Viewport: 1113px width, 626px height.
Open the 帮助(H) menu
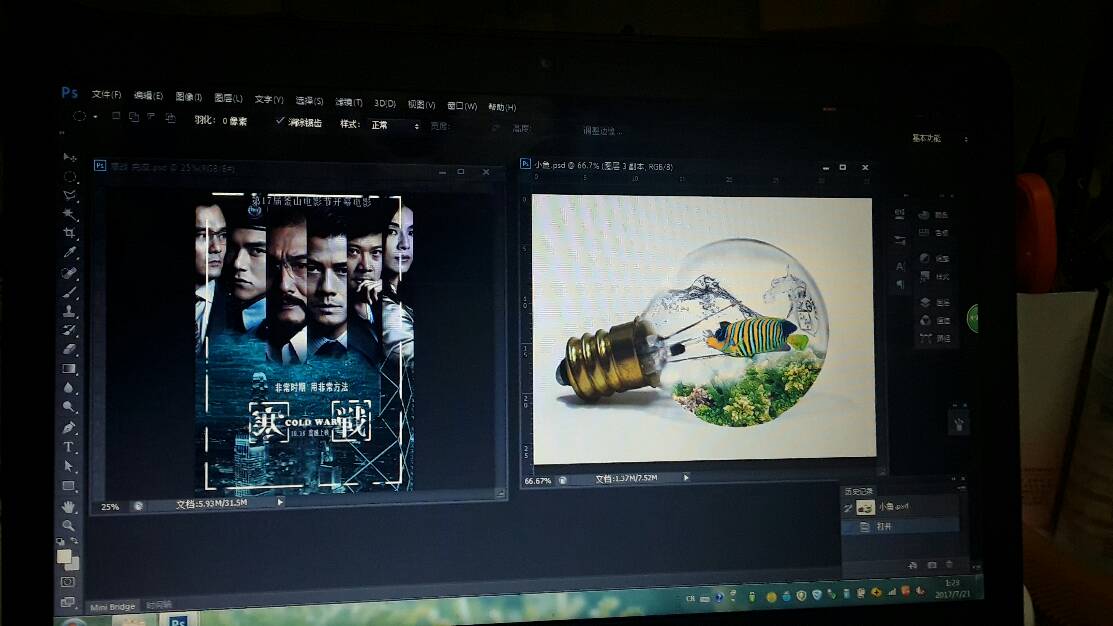[502, 108]
